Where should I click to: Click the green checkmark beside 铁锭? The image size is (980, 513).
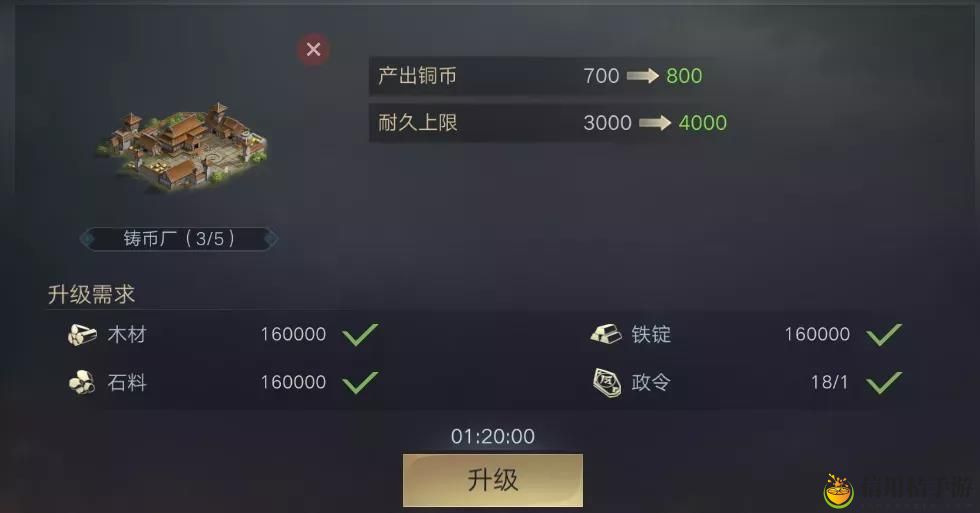click(x=884, y=335)
